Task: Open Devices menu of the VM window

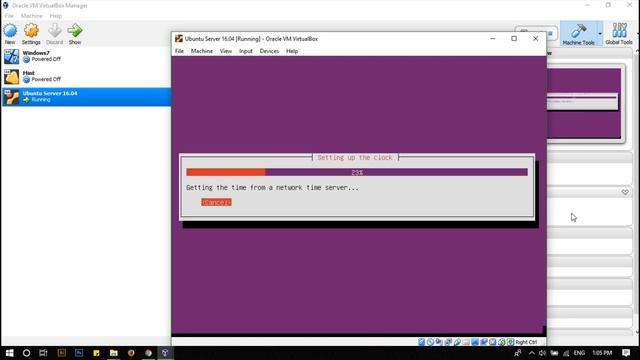Action: pos(269,51)
